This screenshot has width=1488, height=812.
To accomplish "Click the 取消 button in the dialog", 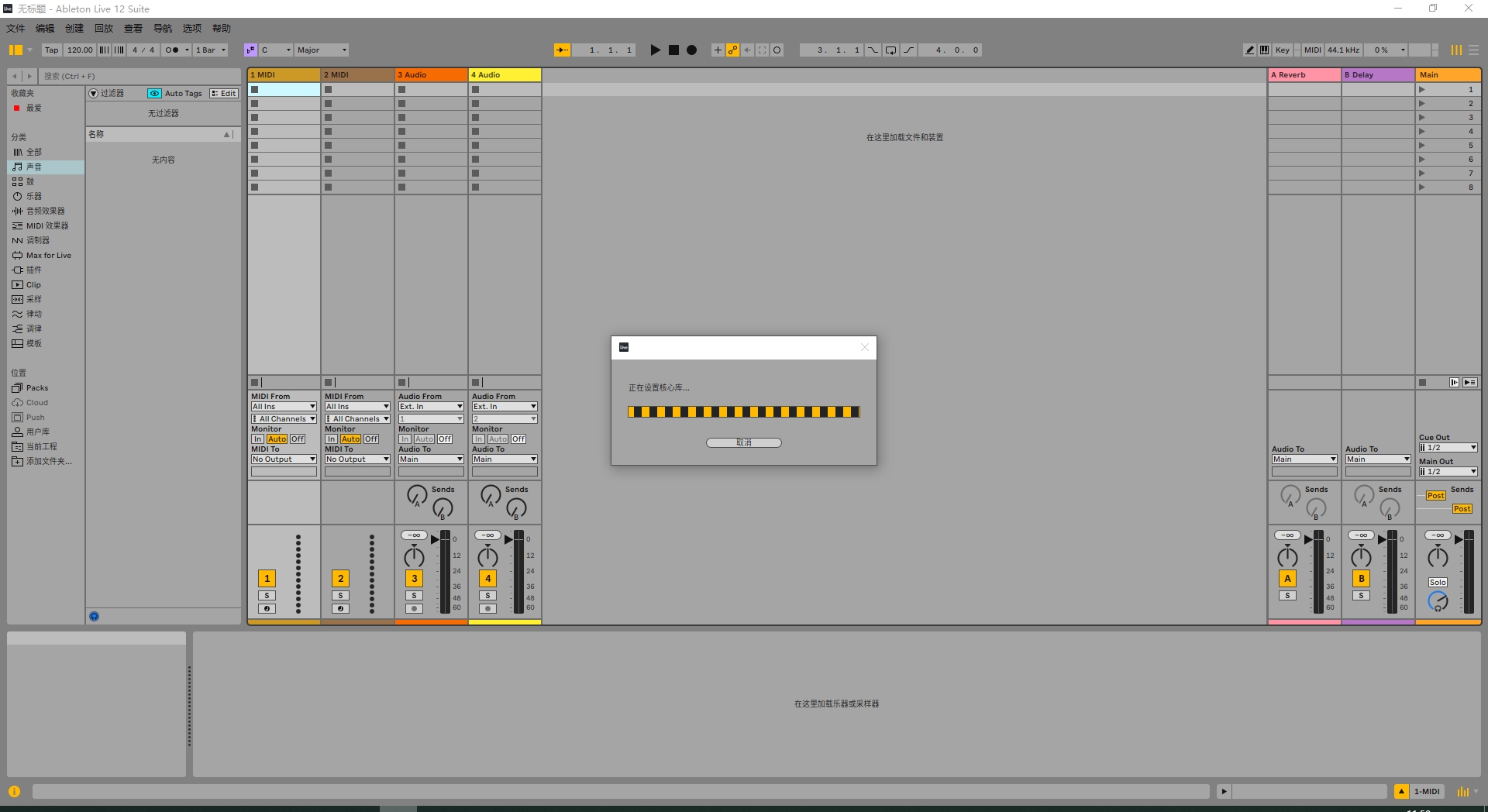I will coord(742,442).
